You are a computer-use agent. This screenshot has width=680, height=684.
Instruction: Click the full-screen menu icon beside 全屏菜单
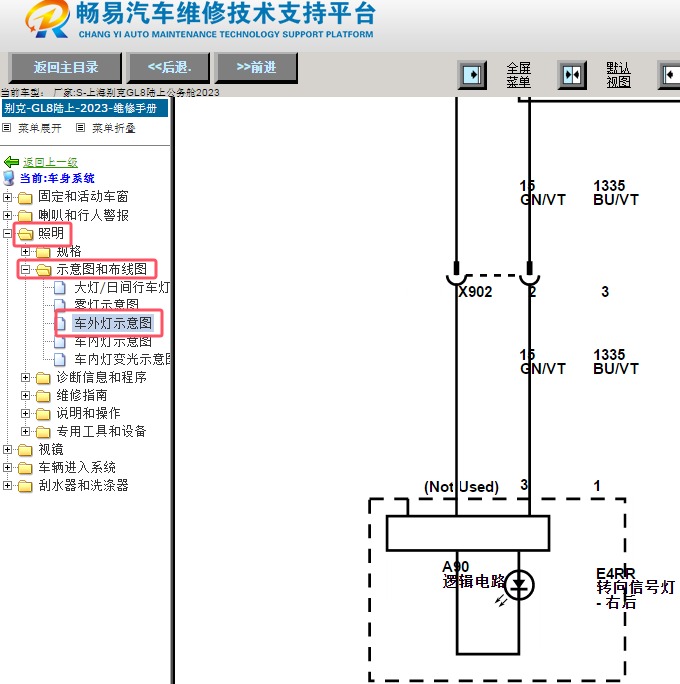(x=472, y=75)
